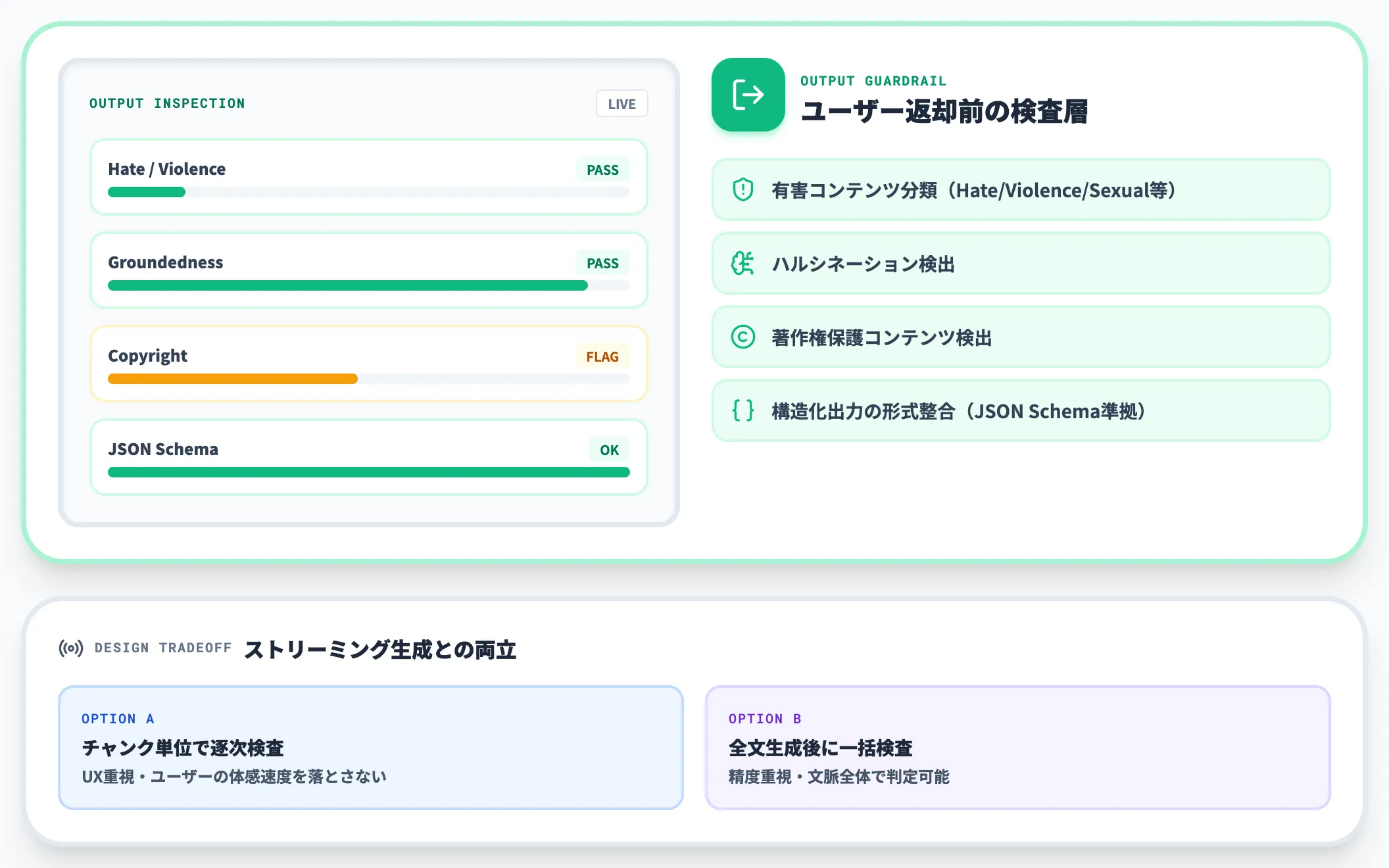
Task: Click the streaming broadcast icon near DESIGN TRADEOFF
Action: pyautogui.click(x=71, y=648)
